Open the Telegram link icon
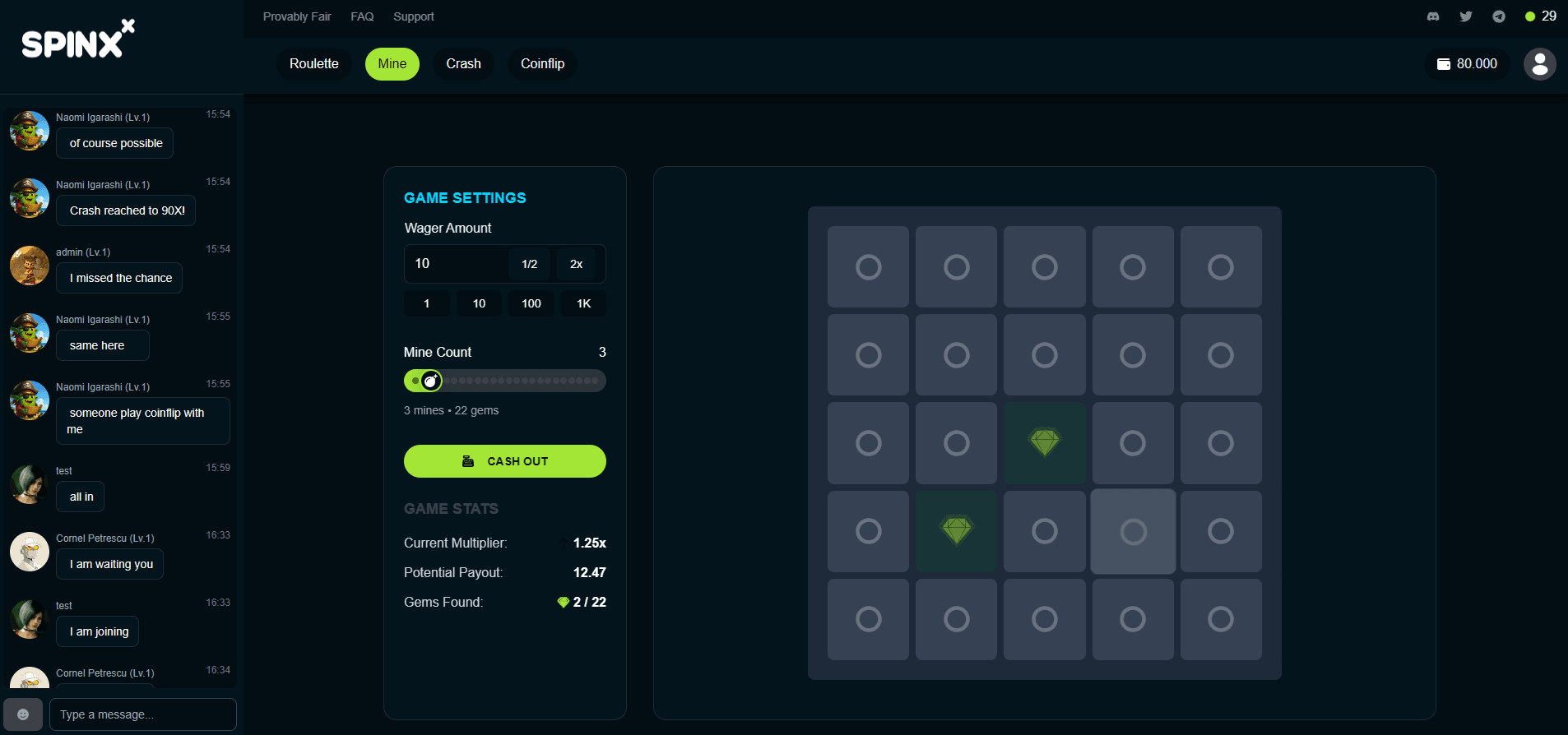This screenshot has width=1568, height=735. (1499, 16)
